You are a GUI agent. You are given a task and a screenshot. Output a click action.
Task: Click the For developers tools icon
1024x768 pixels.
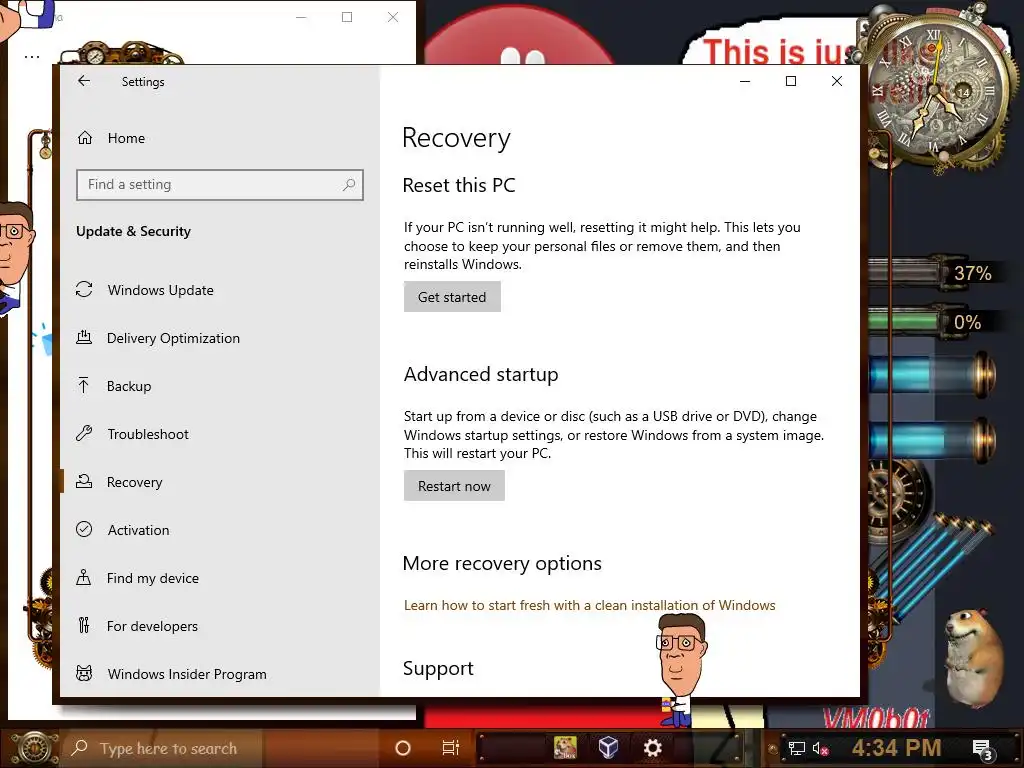tap(84, 626)
